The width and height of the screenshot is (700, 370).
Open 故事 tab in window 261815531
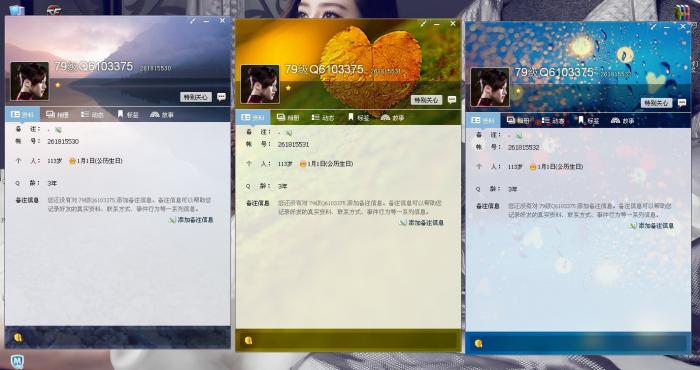pos(392,117)
